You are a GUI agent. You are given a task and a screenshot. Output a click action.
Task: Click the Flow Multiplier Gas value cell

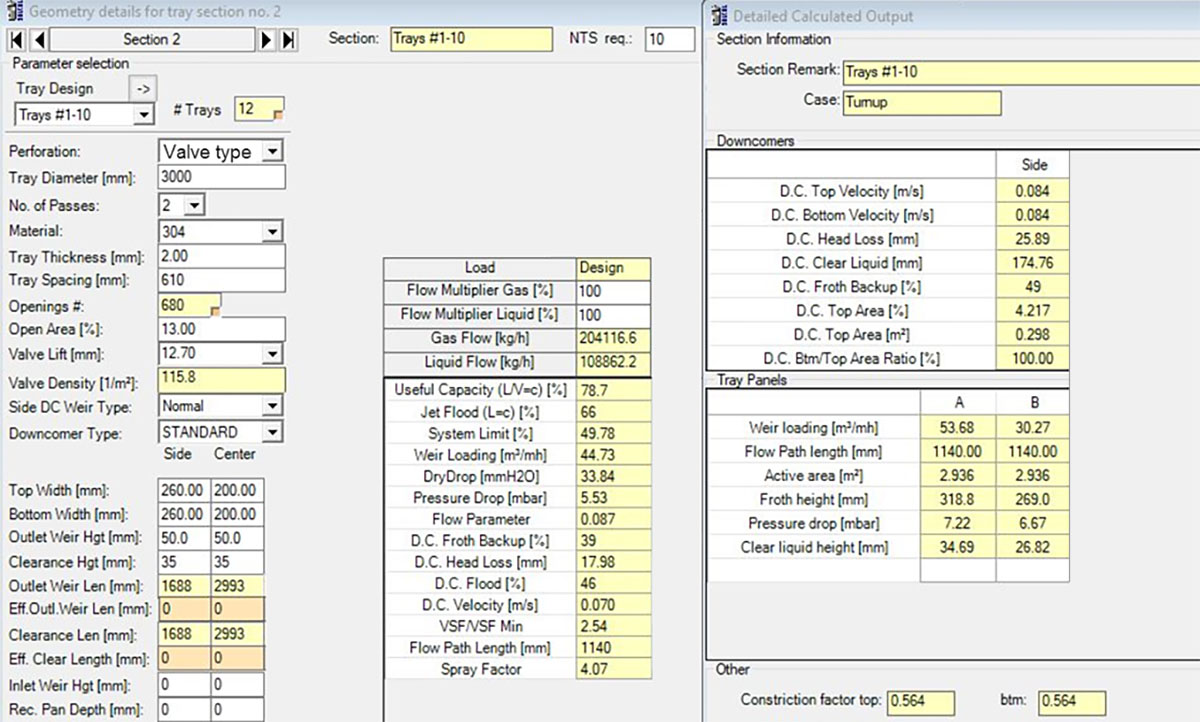(x=613, y=291)
